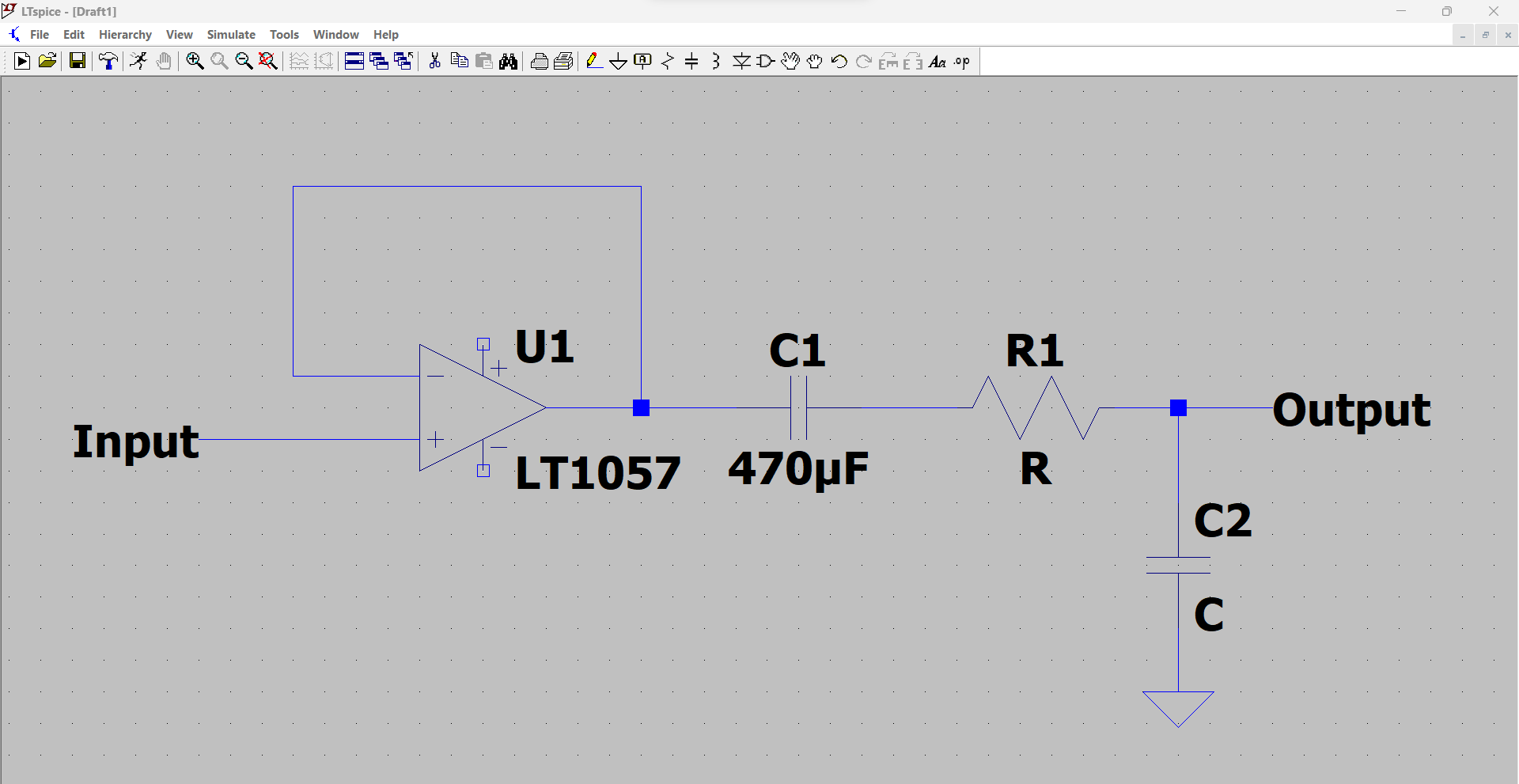Image resolution: width=1519 pixels, height=784 pixels.
Task: Click the Input net label
Action: tap(136, 442)
